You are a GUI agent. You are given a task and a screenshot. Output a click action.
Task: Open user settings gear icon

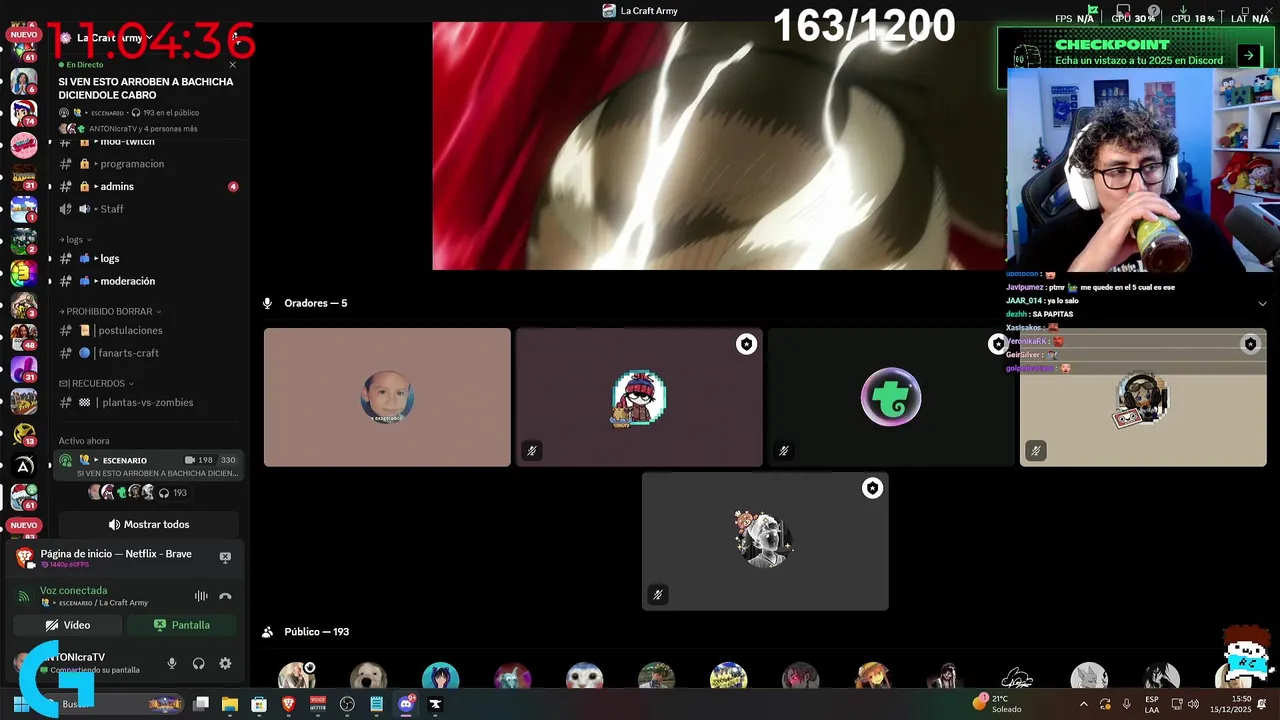tap(225, 663)
